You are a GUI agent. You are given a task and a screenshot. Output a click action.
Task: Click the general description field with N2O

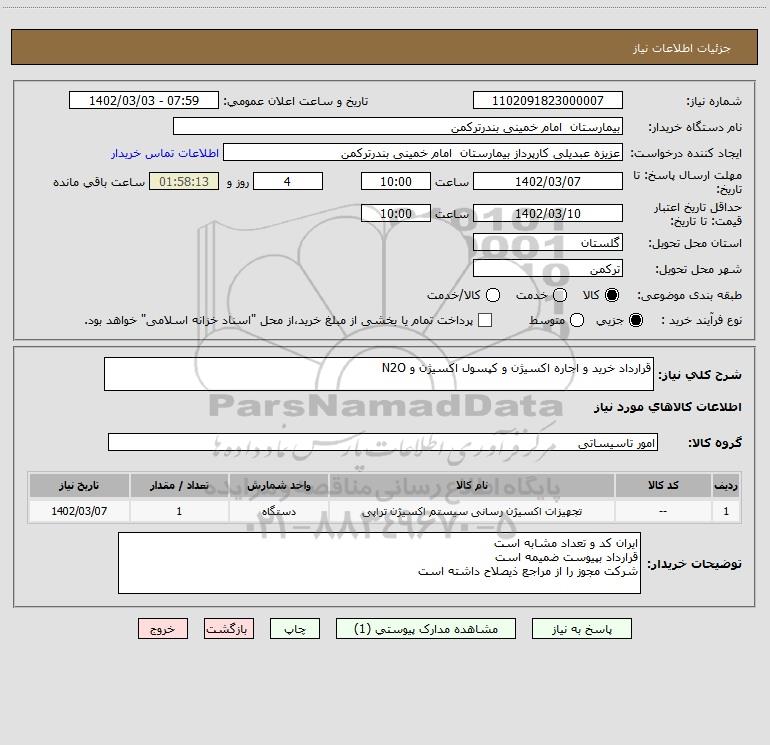(x=379, y=374)
